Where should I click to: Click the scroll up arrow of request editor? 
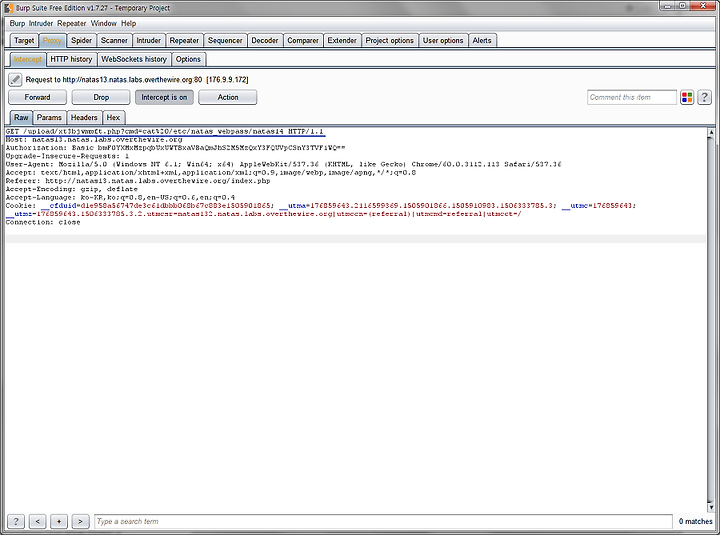711,132
